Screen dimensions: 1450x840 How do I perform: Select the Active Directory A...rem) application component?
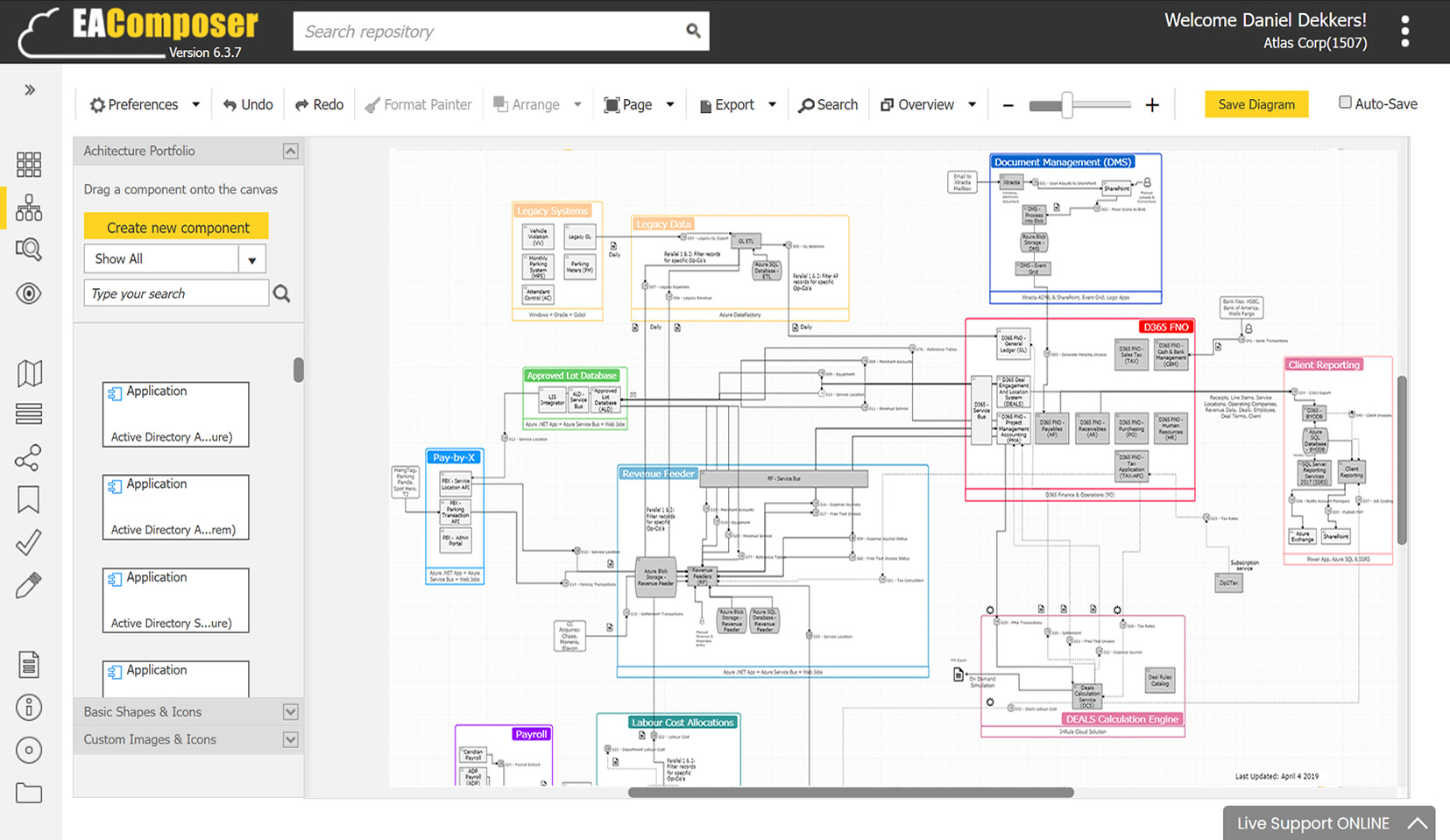click(x=176, y=507)
